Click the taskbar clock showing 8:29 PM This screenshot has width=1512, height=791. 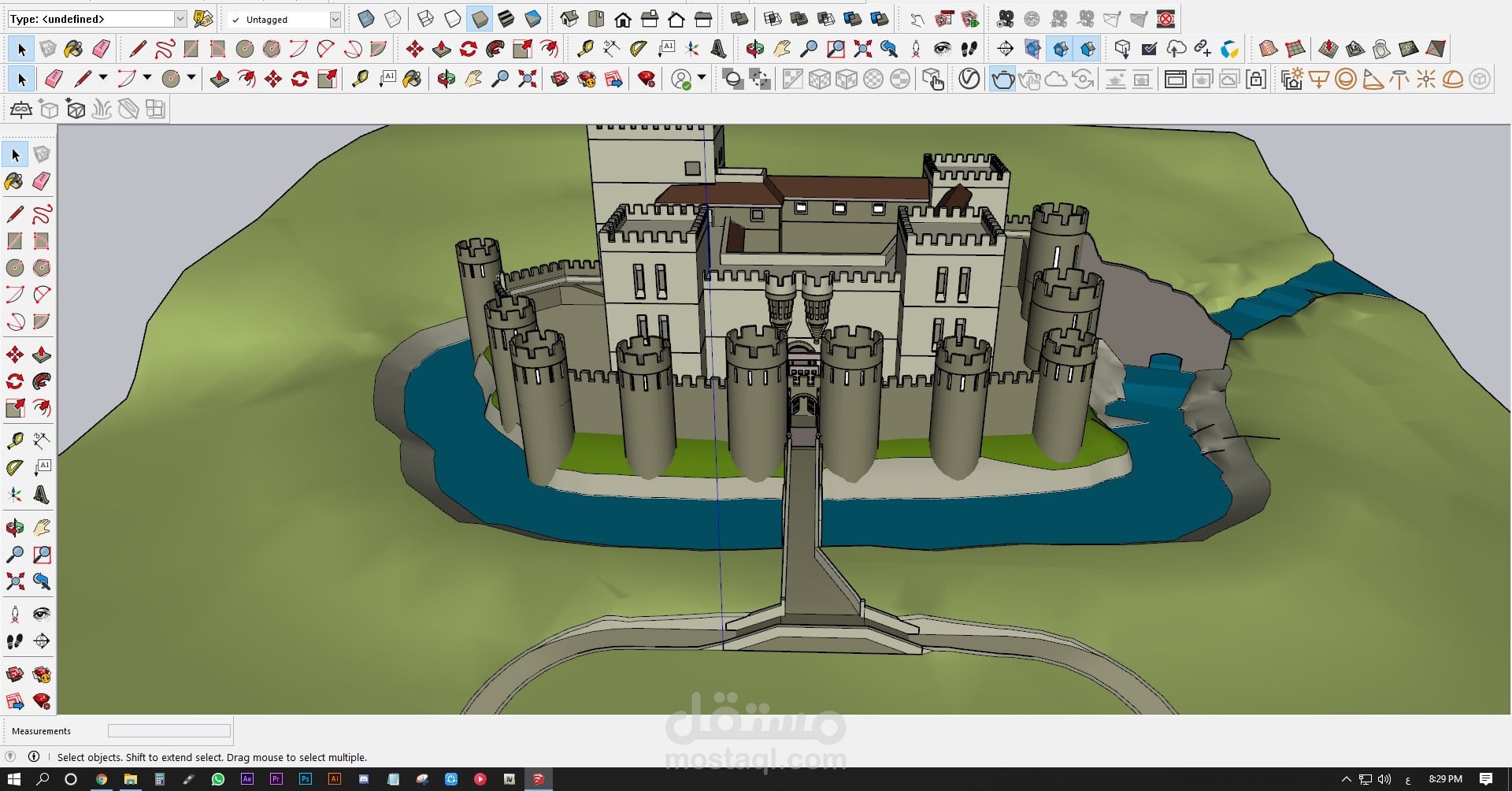(x=1446, y=779)
